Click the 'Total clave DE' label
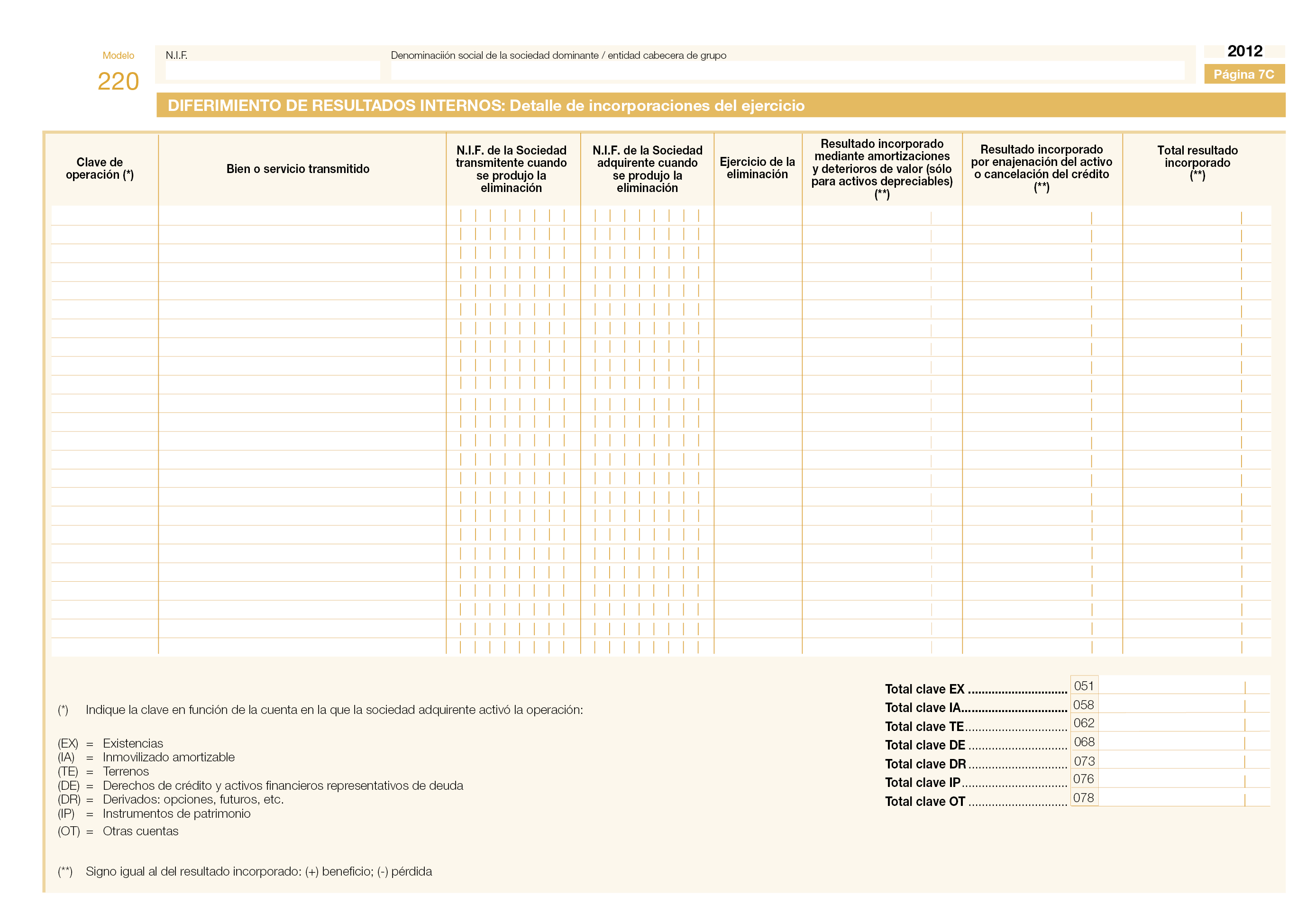Viewport: 1316px width, 914px height. 924,744
